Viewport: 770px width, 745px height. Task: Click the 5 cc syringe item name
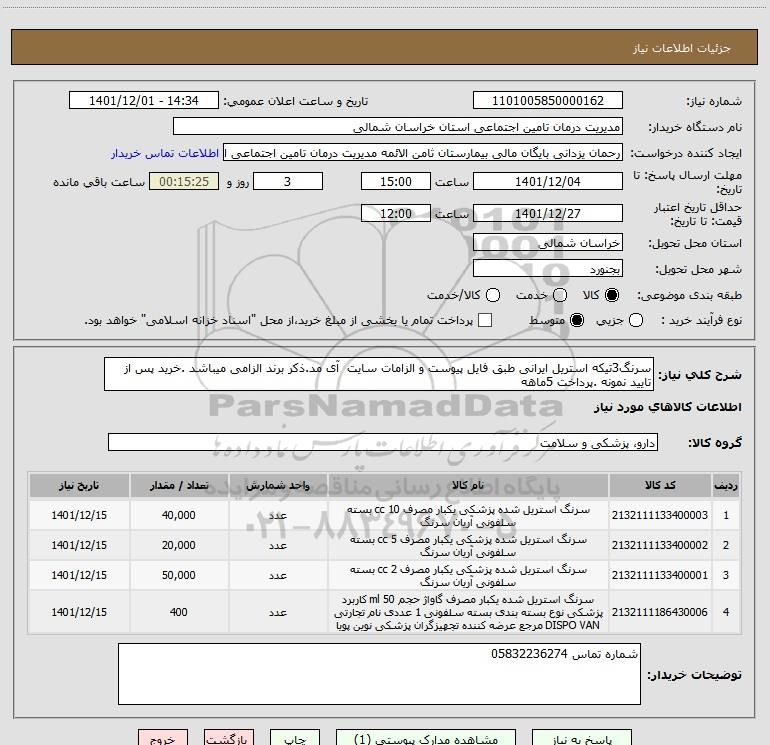pyautogui.click(x=468, y=546)
